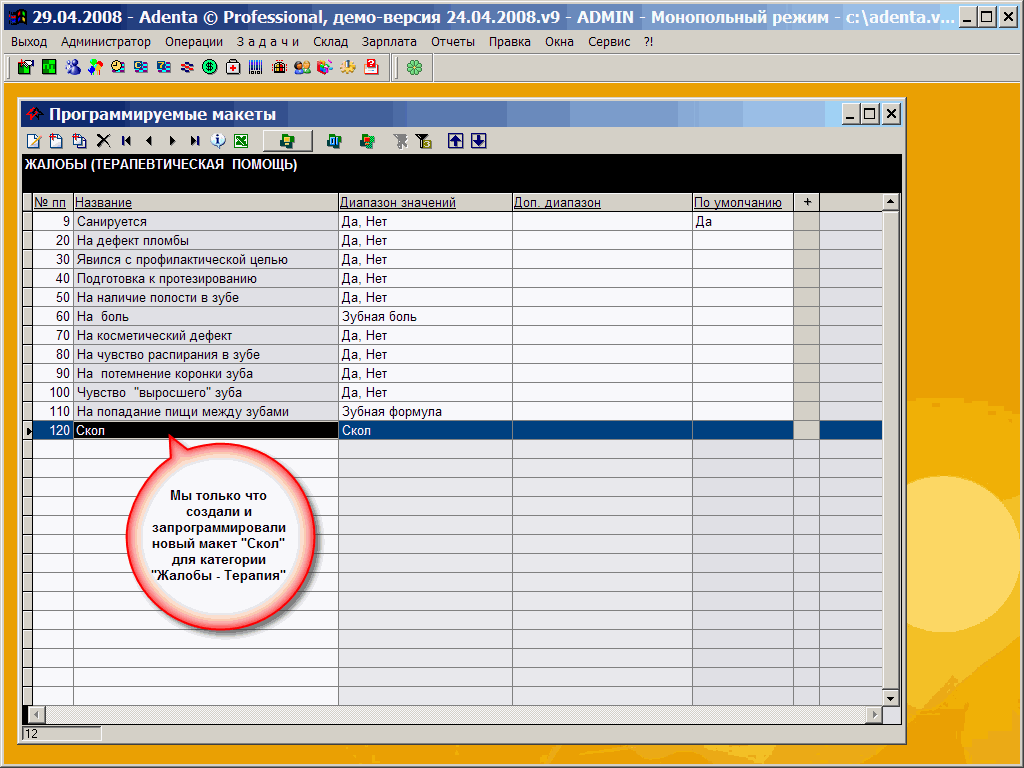
Task: Open the Отчеты menu
Action: click(453, 42)
